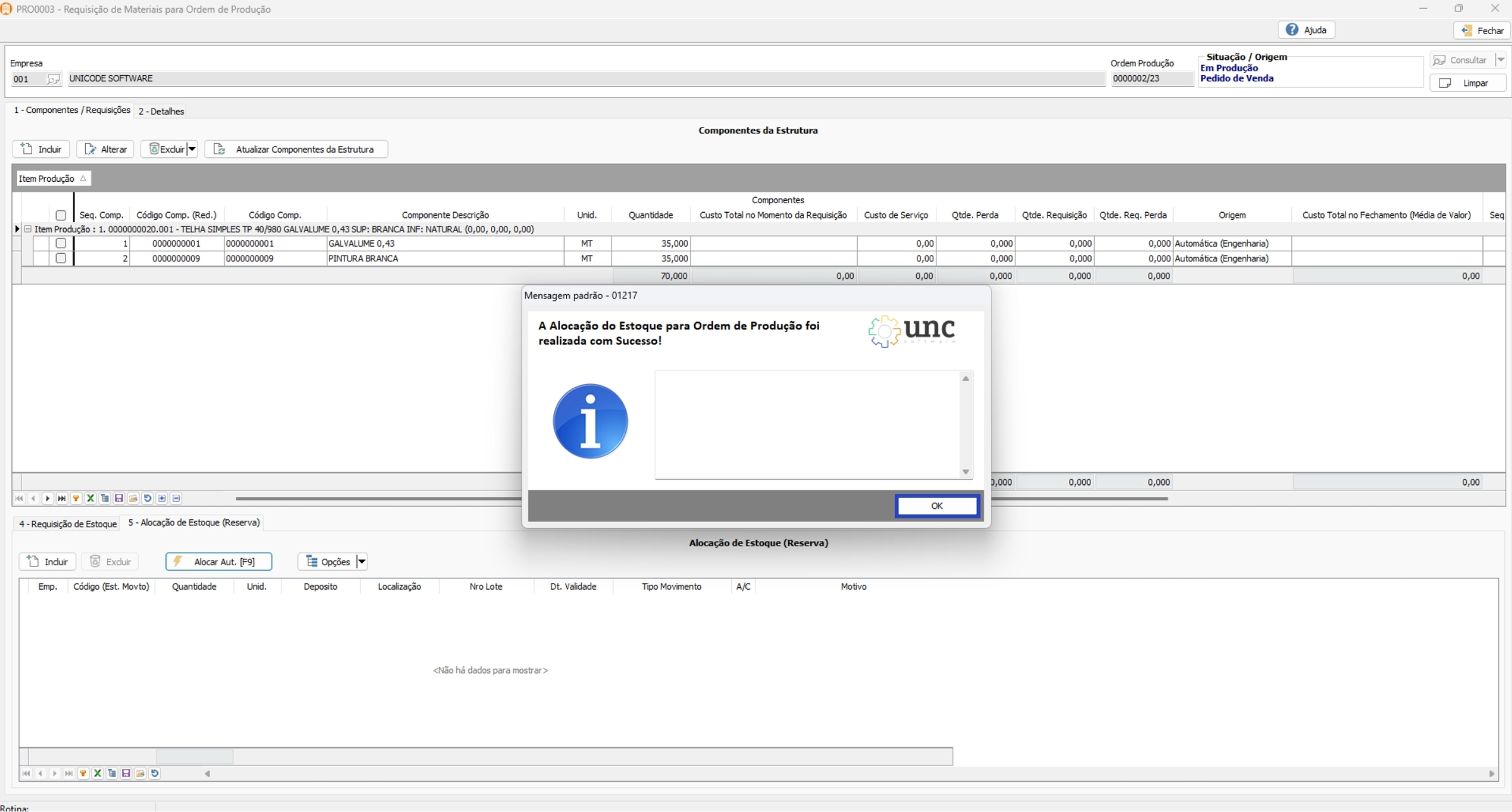The image size is (1512, 812).
Task: Click the allocation grid's horizontal scrollbar thumb
Action: (194, 756)
